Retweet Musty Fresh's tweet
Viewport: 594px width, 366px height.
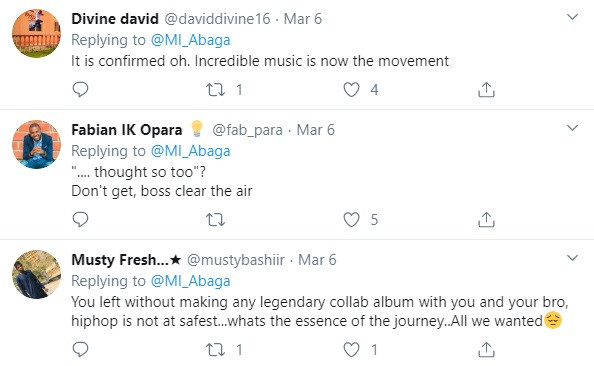[x=215, y=349]
